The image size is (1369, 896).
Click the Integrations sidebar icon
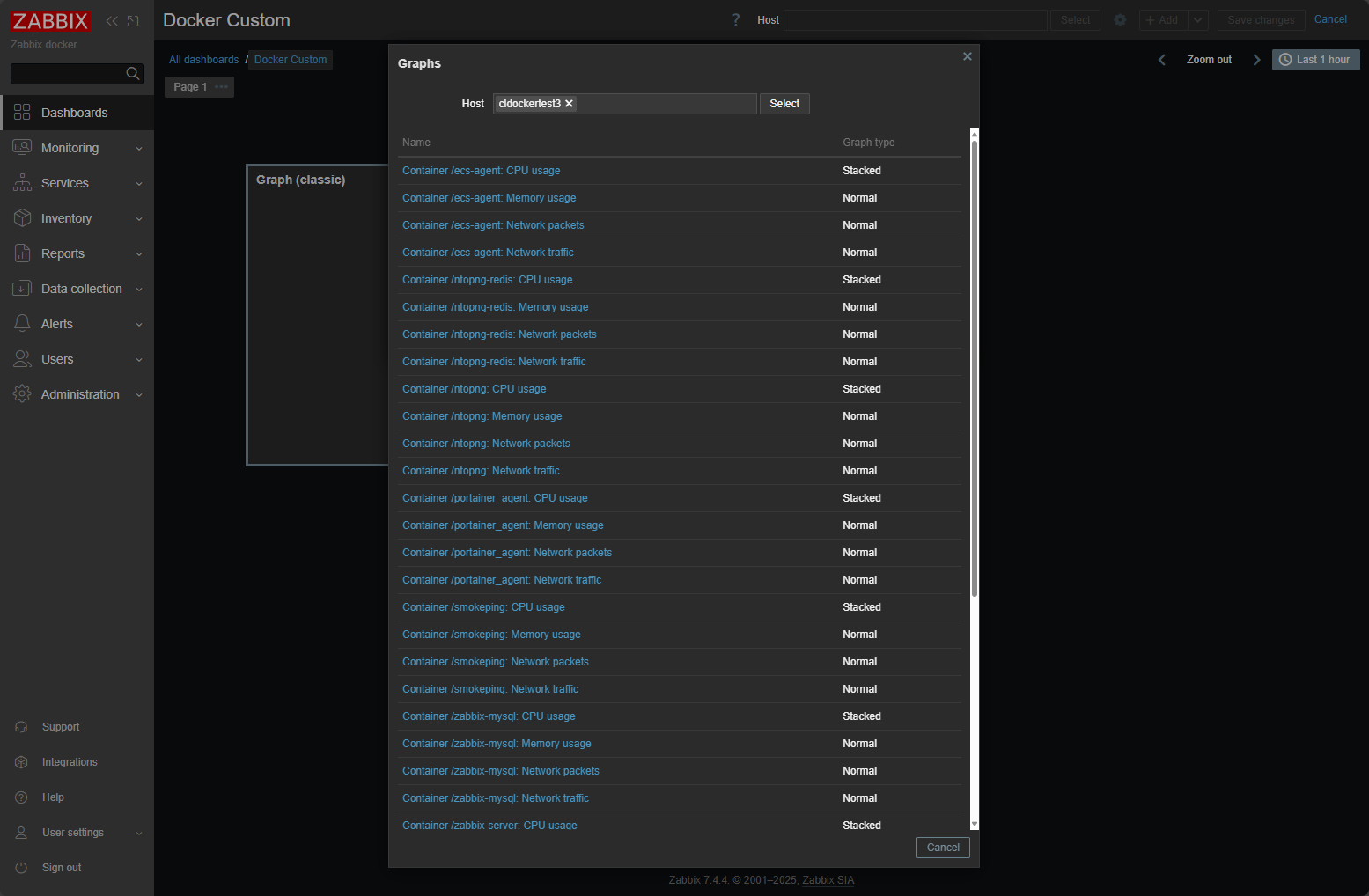click(x=22, y=762)
